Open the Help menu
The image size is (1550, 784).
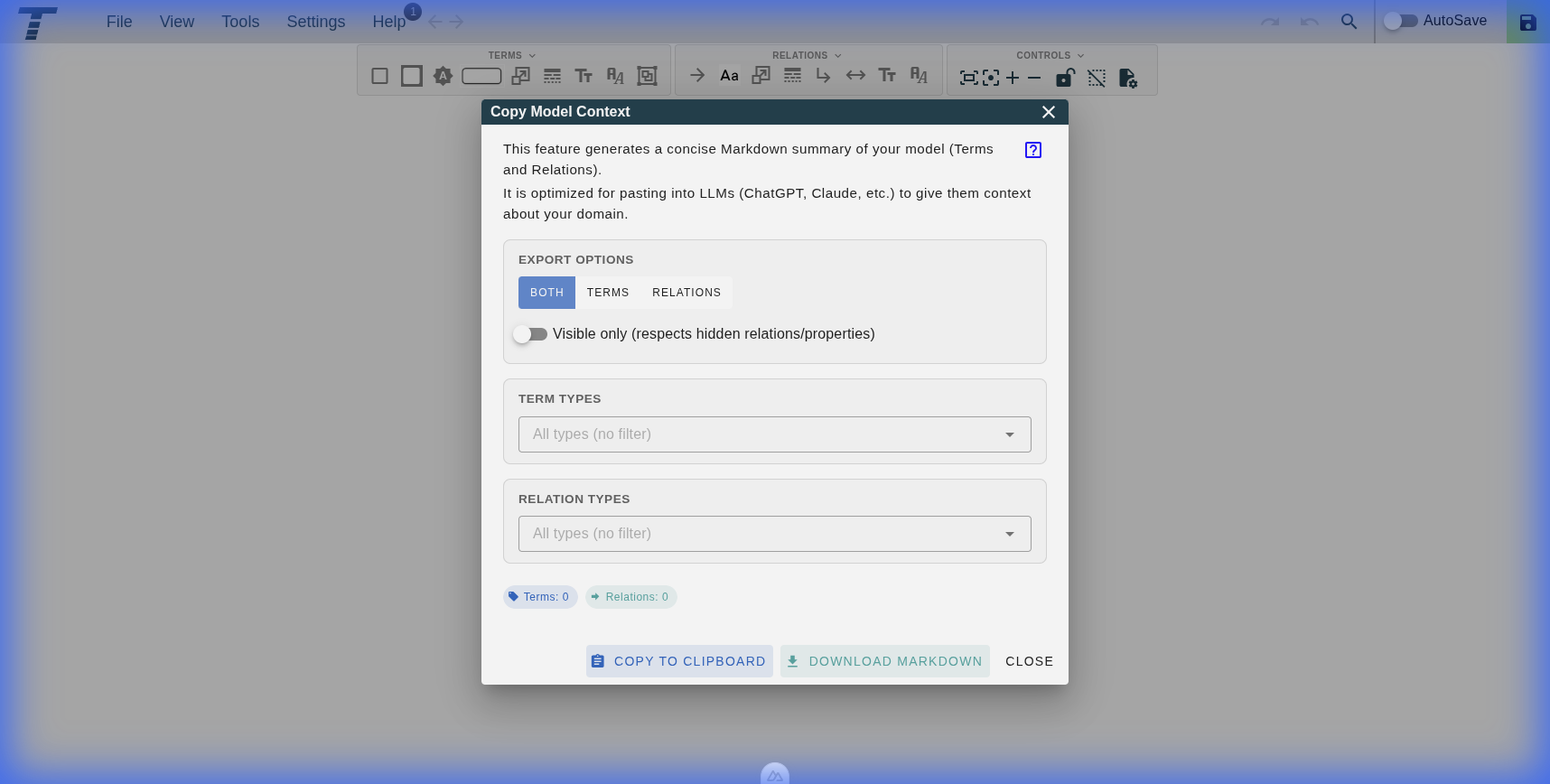coord(389,22)
